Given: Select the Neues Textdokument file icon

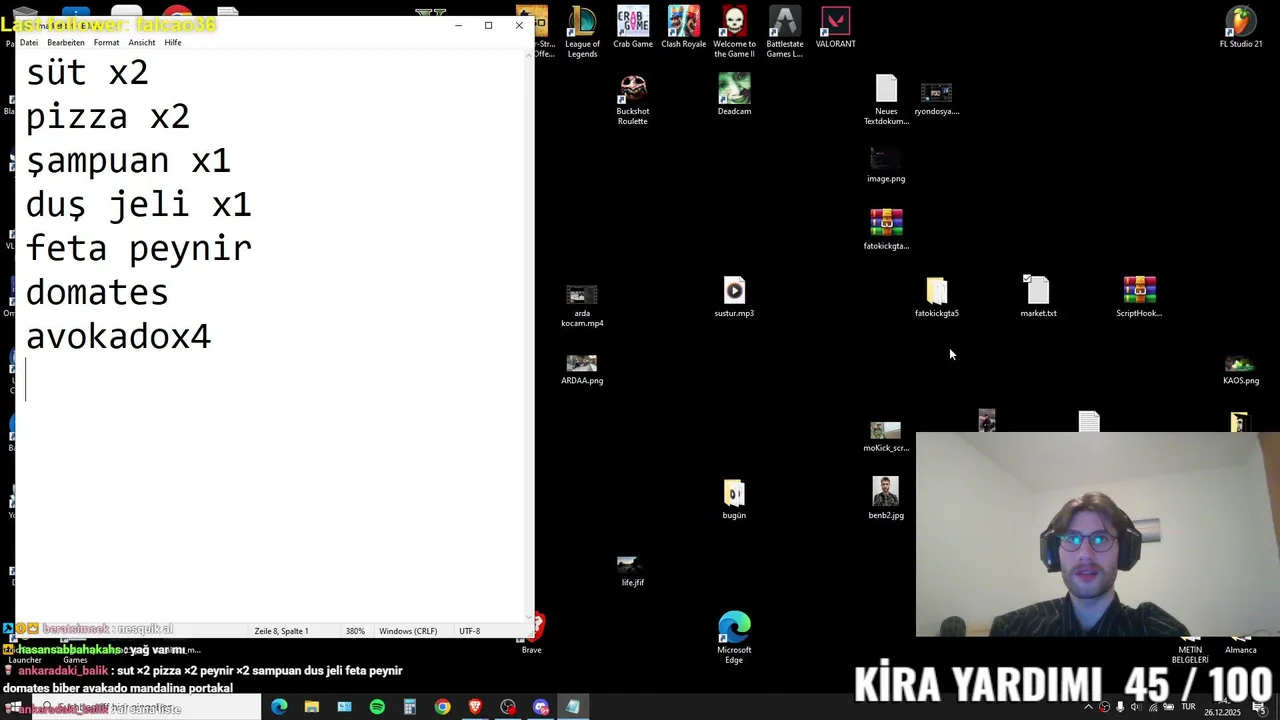Looking at the screenshot, I should 886,100.
